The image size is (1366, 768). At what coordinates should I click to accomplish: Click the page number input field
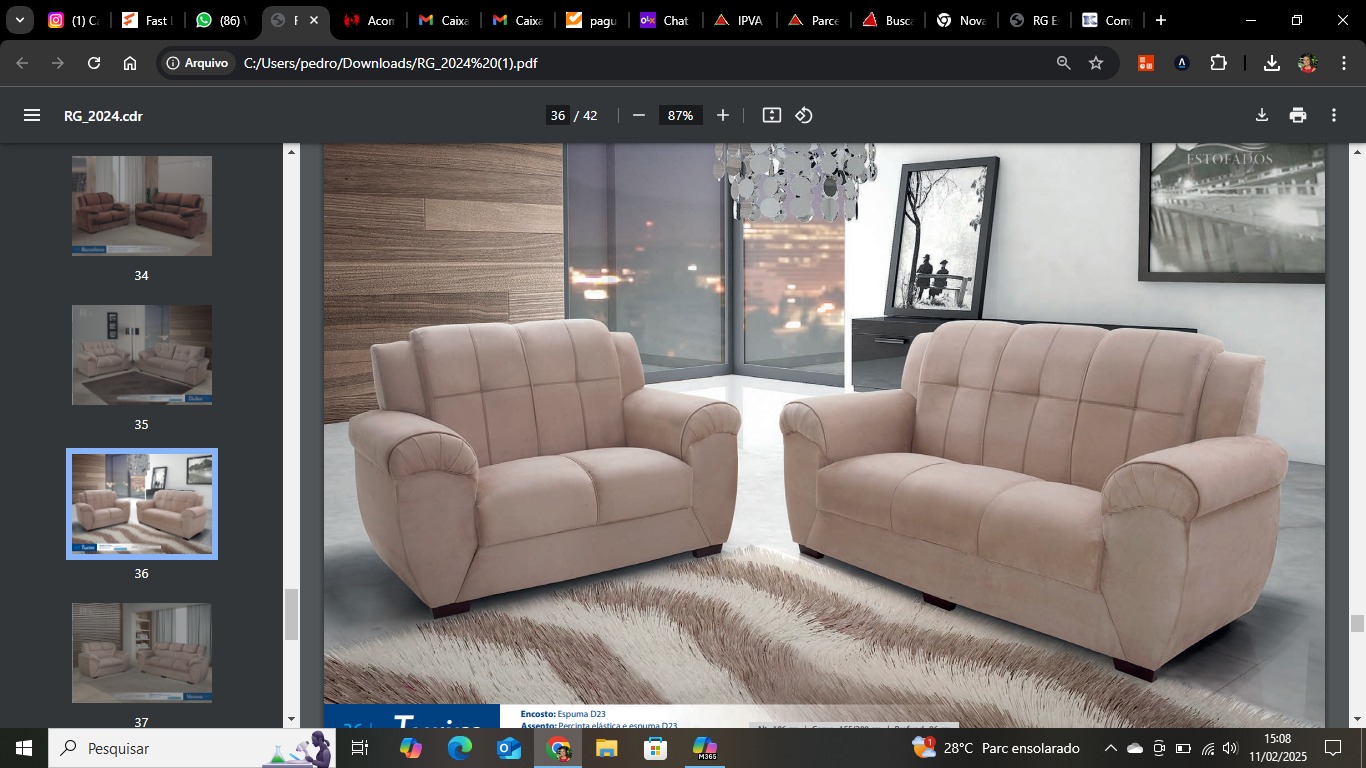tap(558, 115)
